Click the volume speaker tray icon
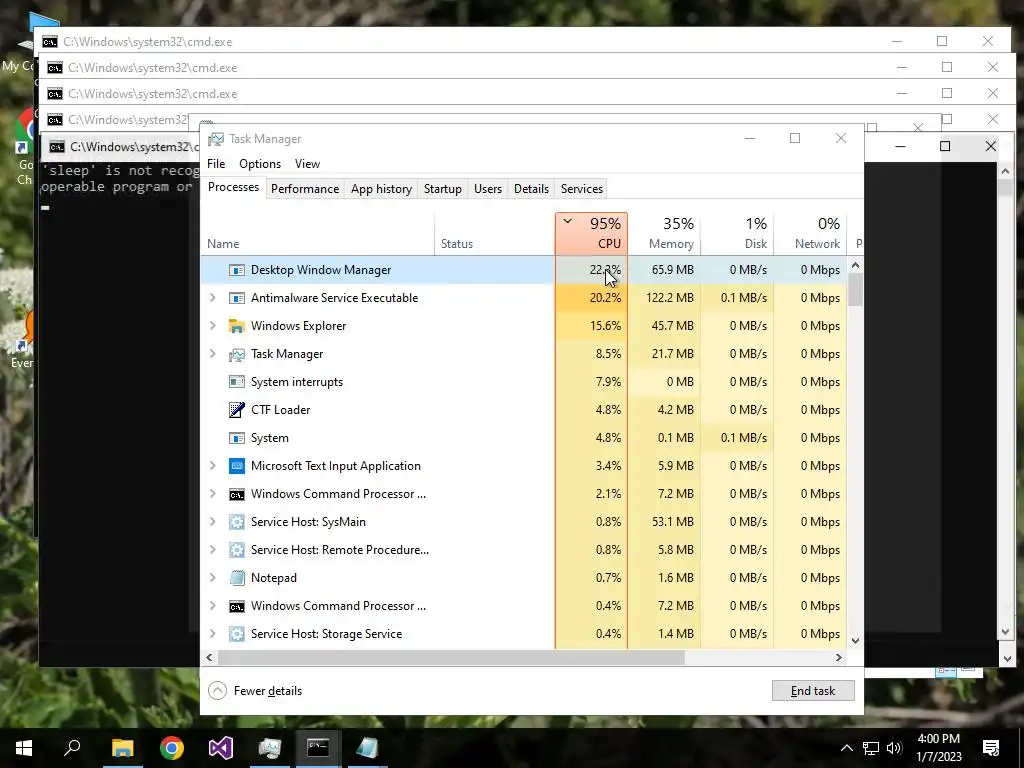The width and height of the screenshot is (1024, 768). pyautogui.click(x=895, y=748)
